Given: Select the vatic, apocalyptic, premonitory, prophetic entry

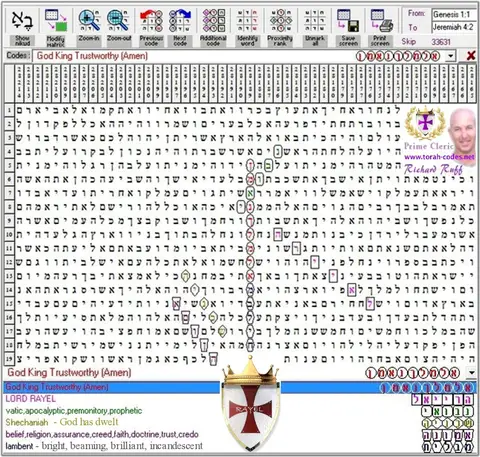Looking at the screenshot, I should [74, 411].
